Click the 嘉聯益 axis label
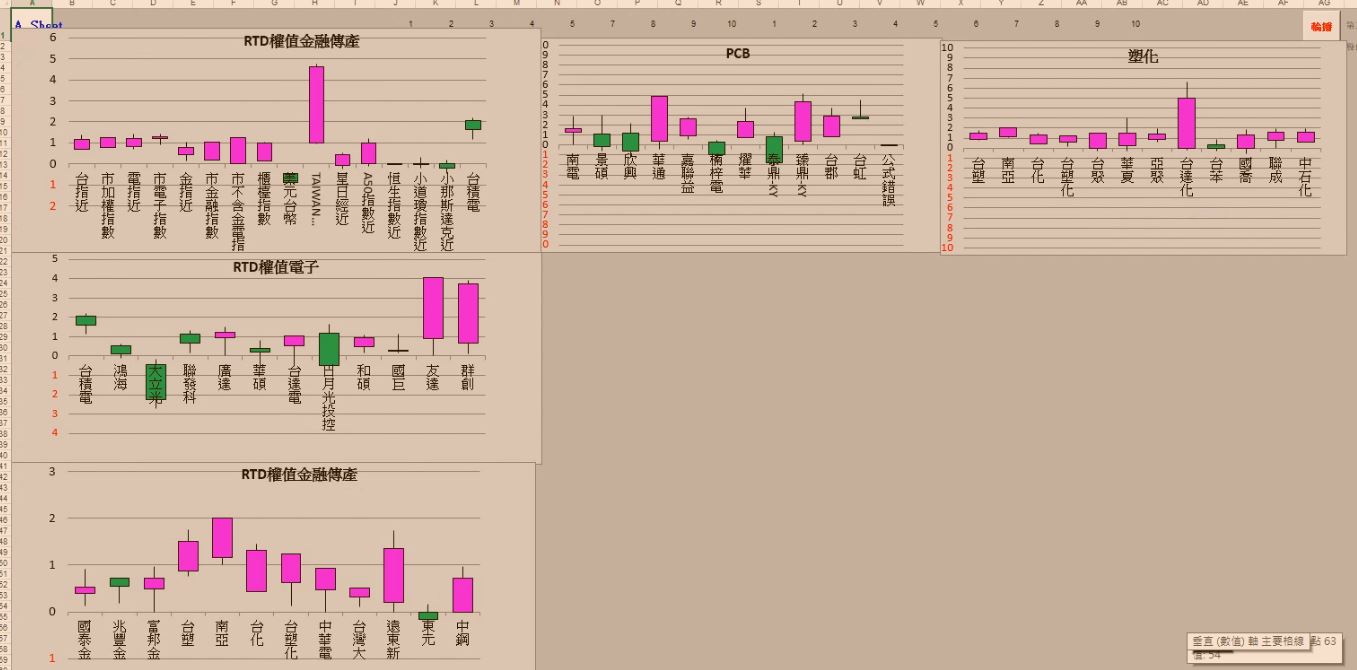1357x670 pixels. click(688, 173)
